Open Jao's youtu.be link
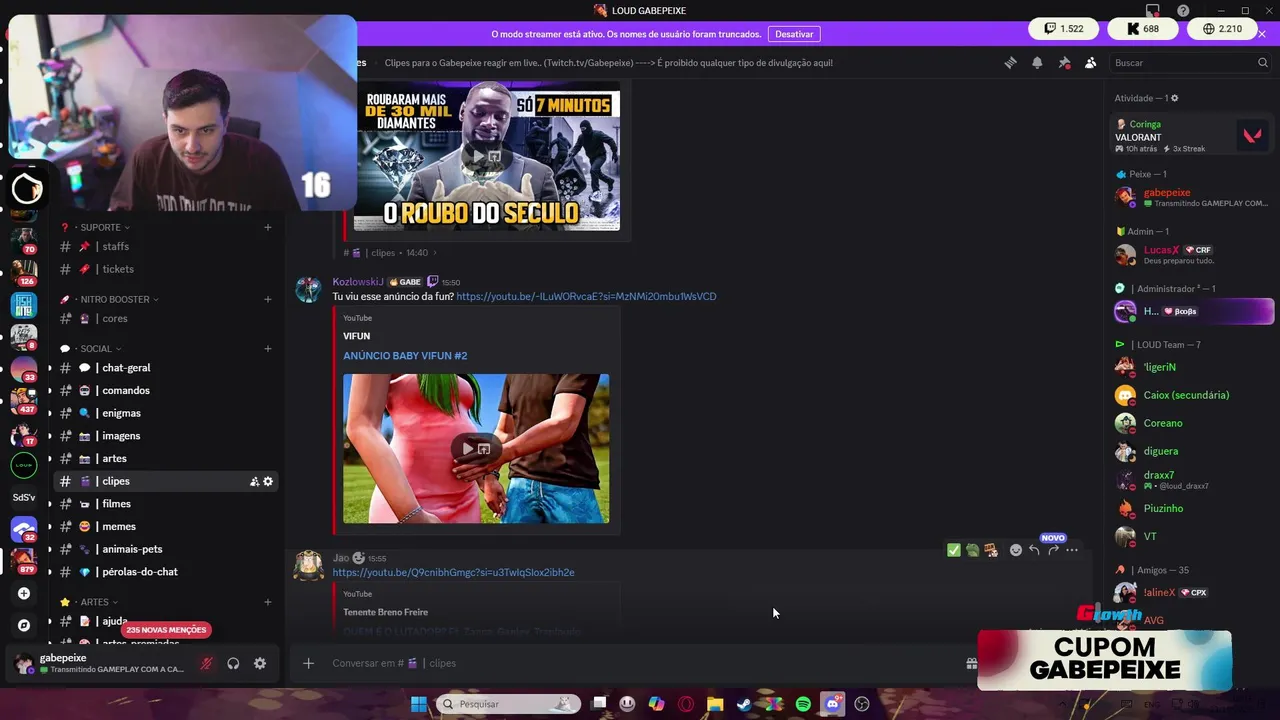Screen dimensions: 1280x720 tap(453, 573)
